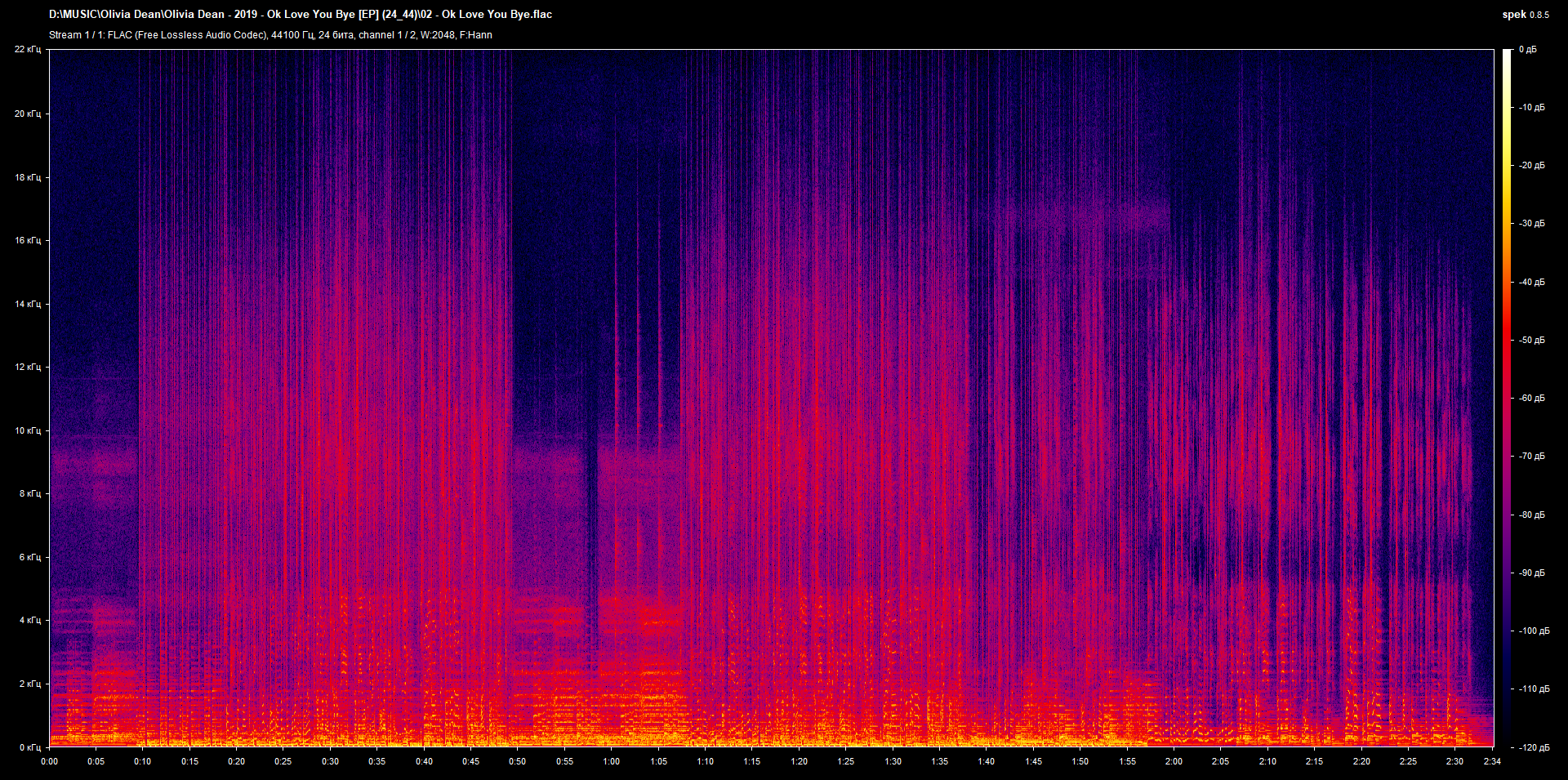The height and width of the screenshot is (780, 1568).
Task: Pick the 0:05 time axis label
Action: click(96, 761)
